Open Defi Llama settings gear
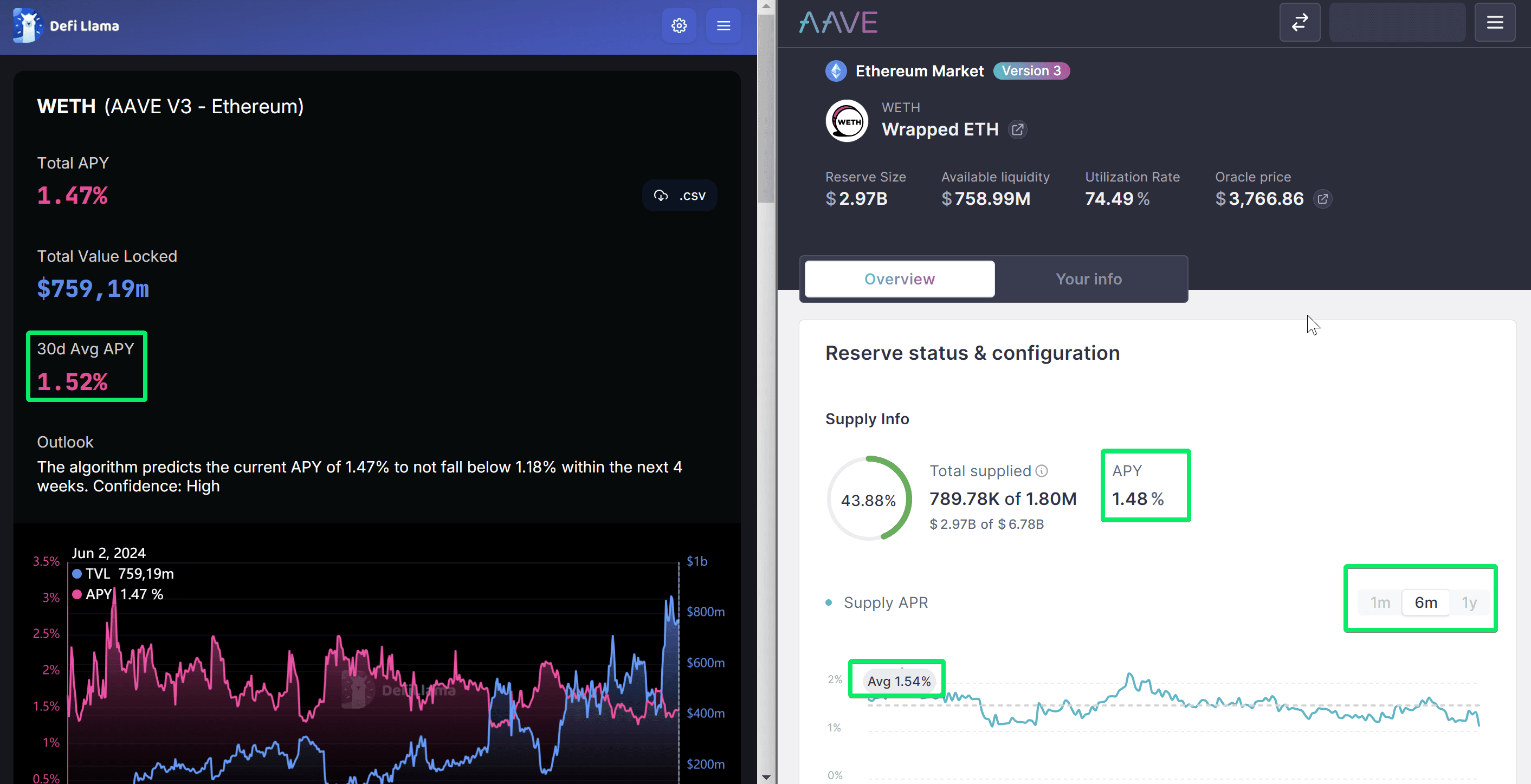Image resolution: width=1531 pixels, height=784 pixels. (679, 25)
